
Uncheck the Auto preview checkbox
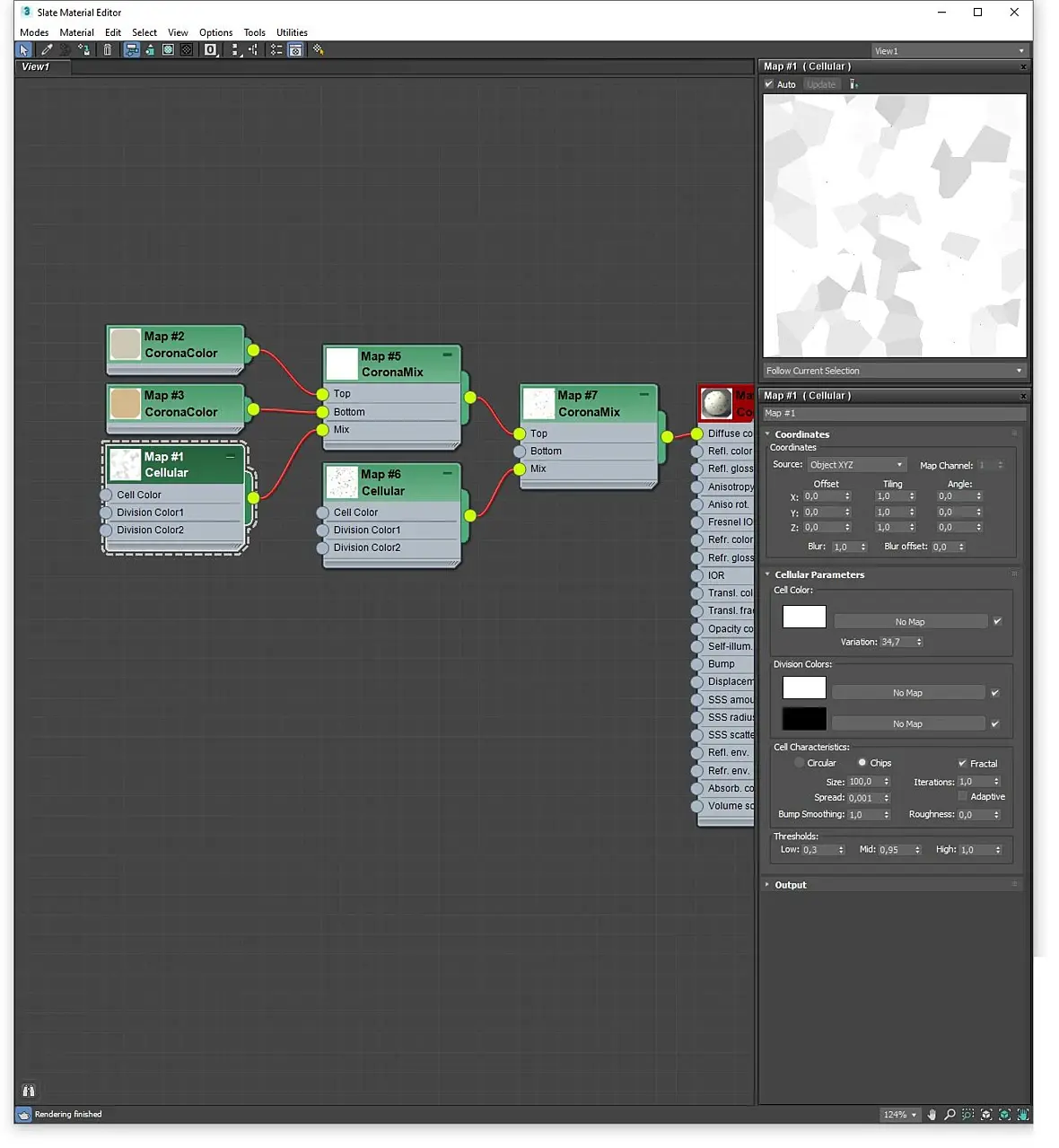click(x=769, y=84)
